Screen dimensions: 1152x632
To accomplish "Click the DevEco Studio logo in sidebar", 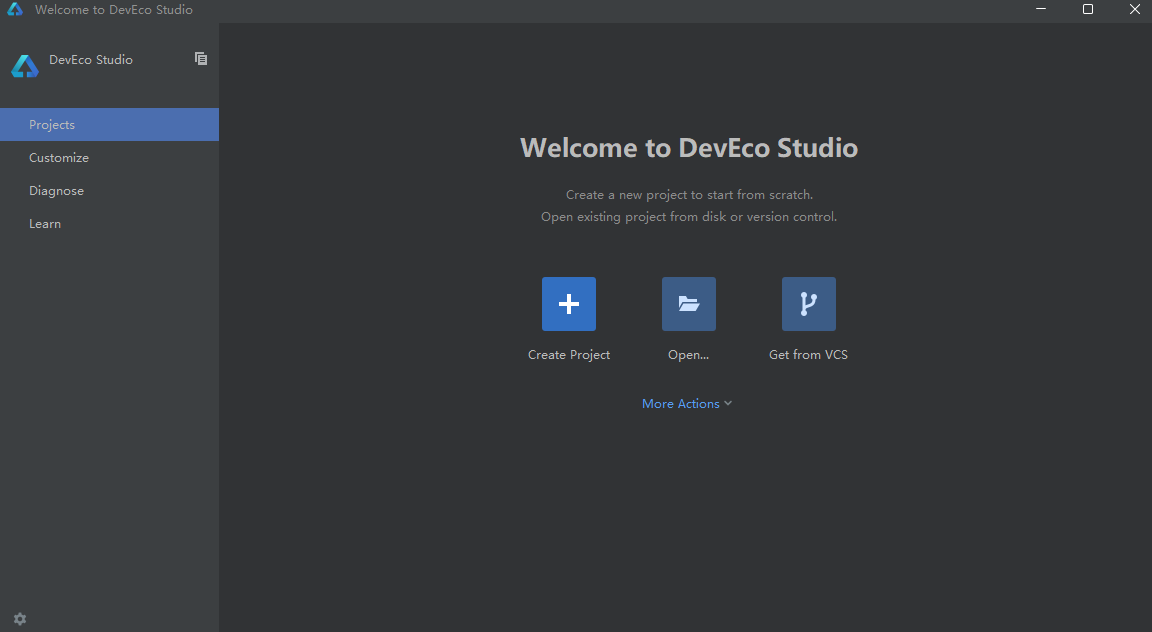I will 24,65.
